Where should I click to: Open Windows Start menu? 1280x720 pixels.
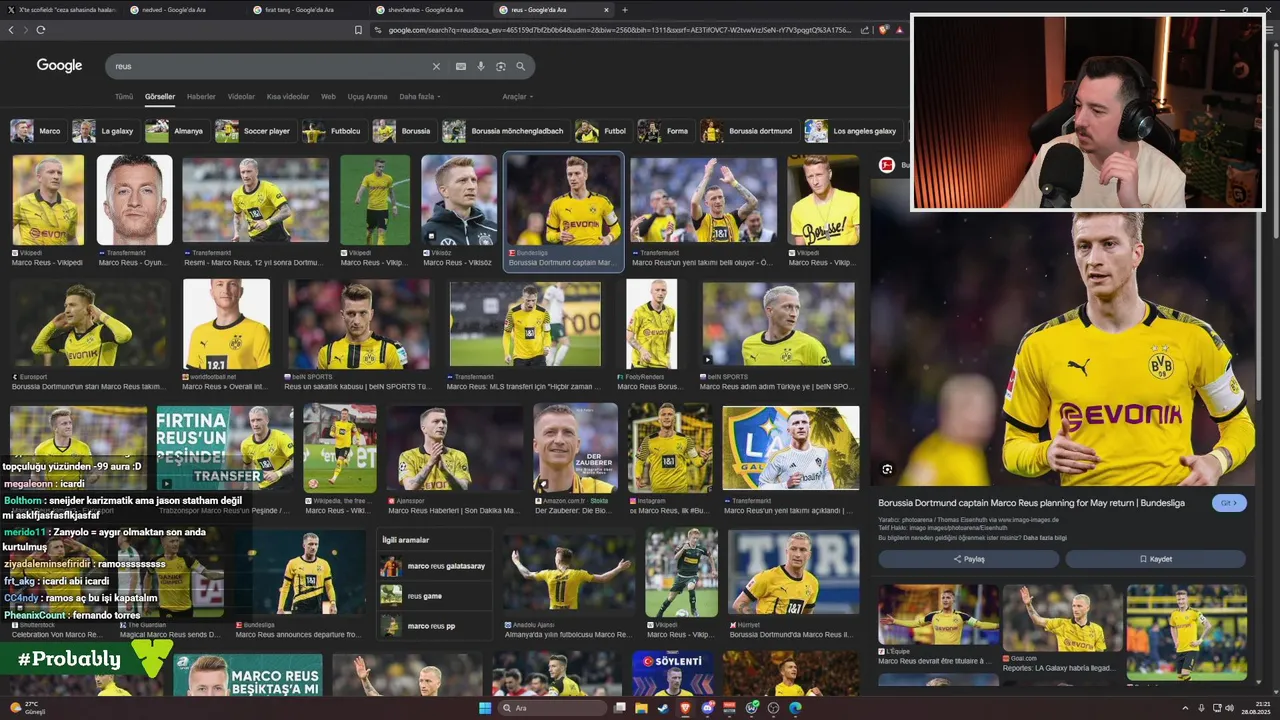[485, 708]
